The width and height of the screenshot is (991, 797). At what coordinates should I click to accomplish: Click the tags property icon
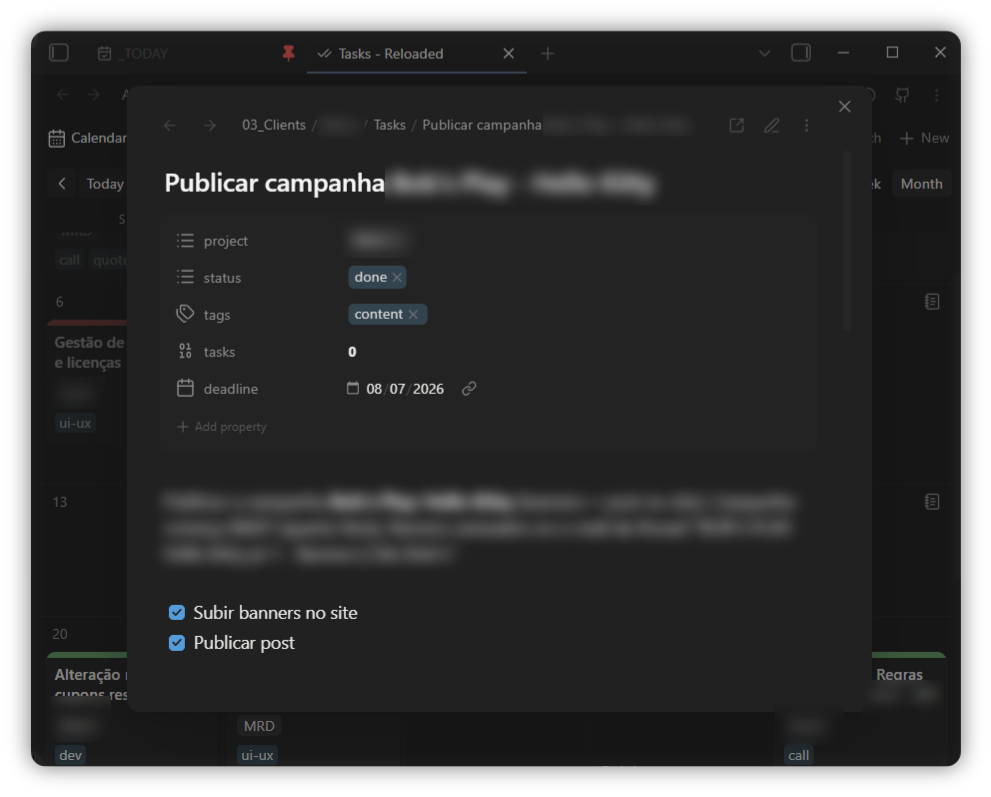pos(185,314)
